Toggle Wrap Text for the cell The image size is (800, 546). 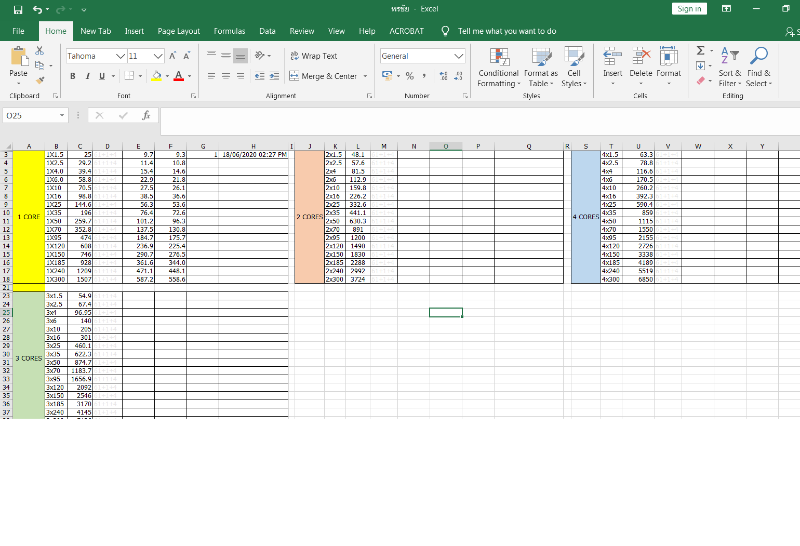(x=313, y=56)
